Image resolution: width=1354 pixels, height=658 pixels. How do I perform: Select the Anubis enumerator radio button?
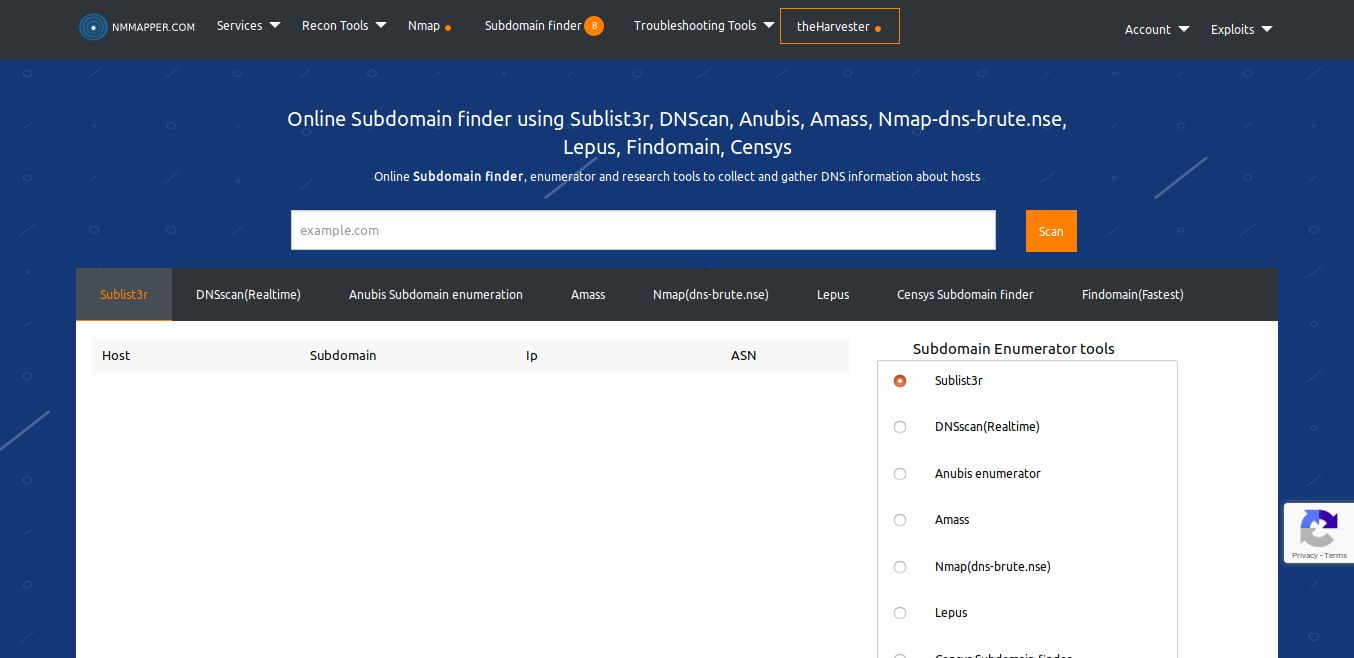click(900, 474)
